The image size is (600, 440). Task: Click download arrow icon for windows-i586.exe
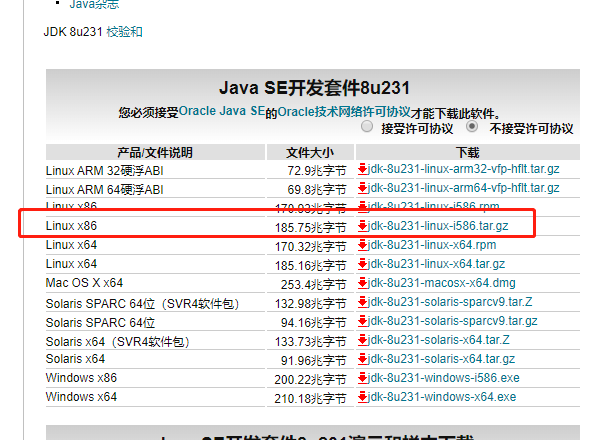pos(362,378)
